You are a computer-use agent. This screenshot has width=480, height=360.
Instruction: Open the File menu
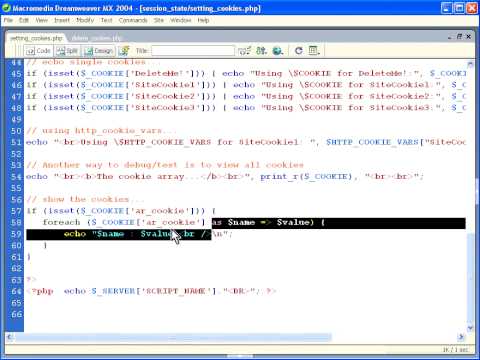(x=8, y=20)
